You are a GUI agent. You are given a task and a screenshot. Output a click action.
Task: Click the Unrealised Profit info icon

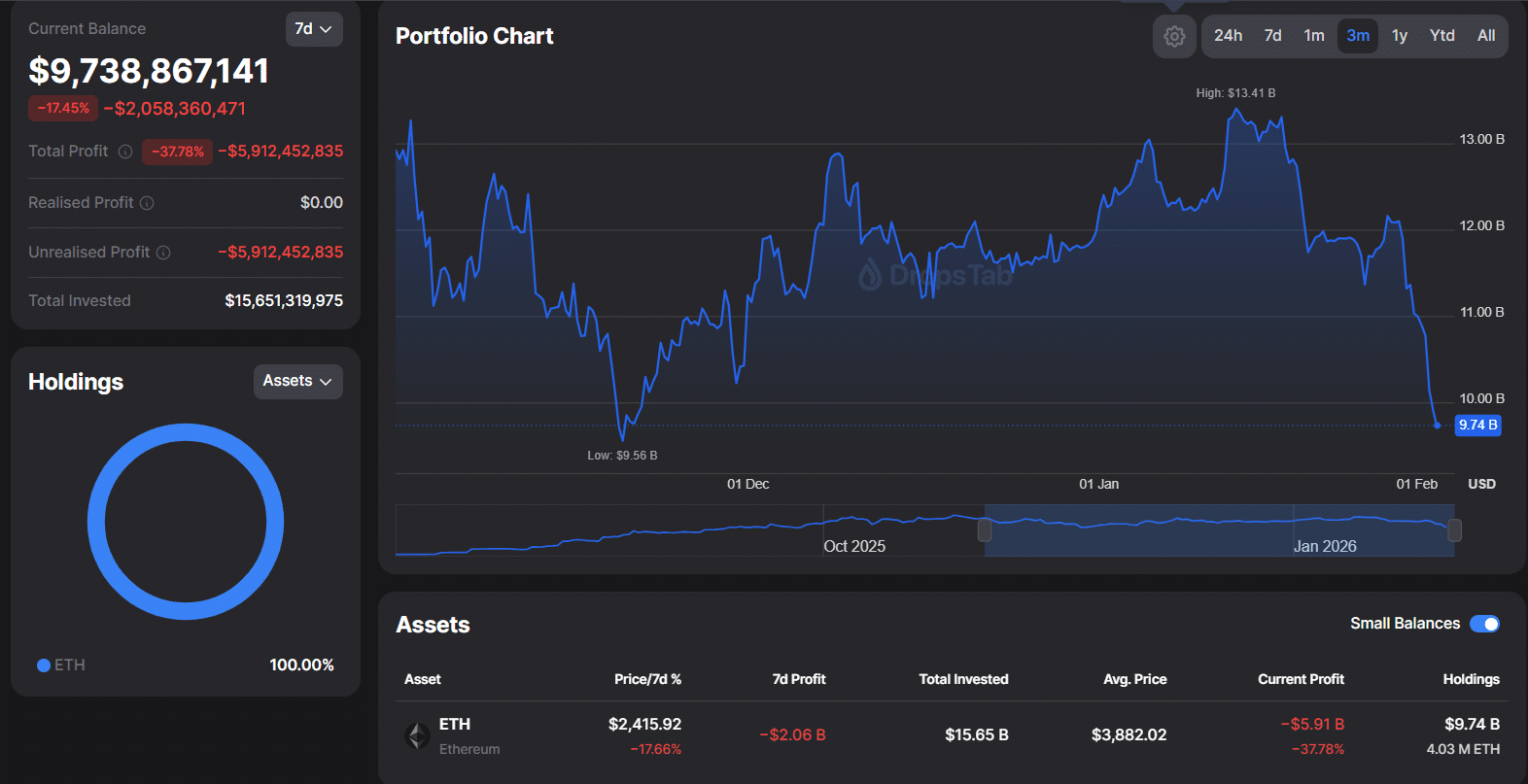click(163, 253)
